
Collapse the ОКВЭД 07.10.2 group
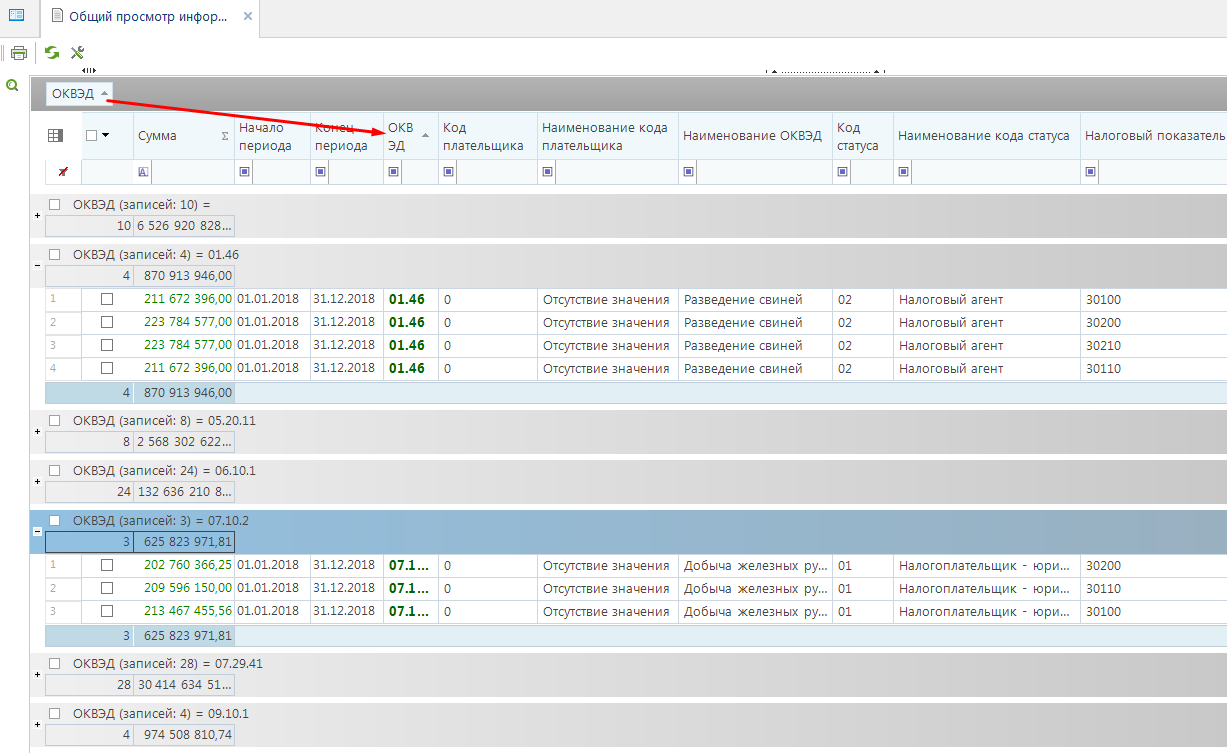coord(37,531)
